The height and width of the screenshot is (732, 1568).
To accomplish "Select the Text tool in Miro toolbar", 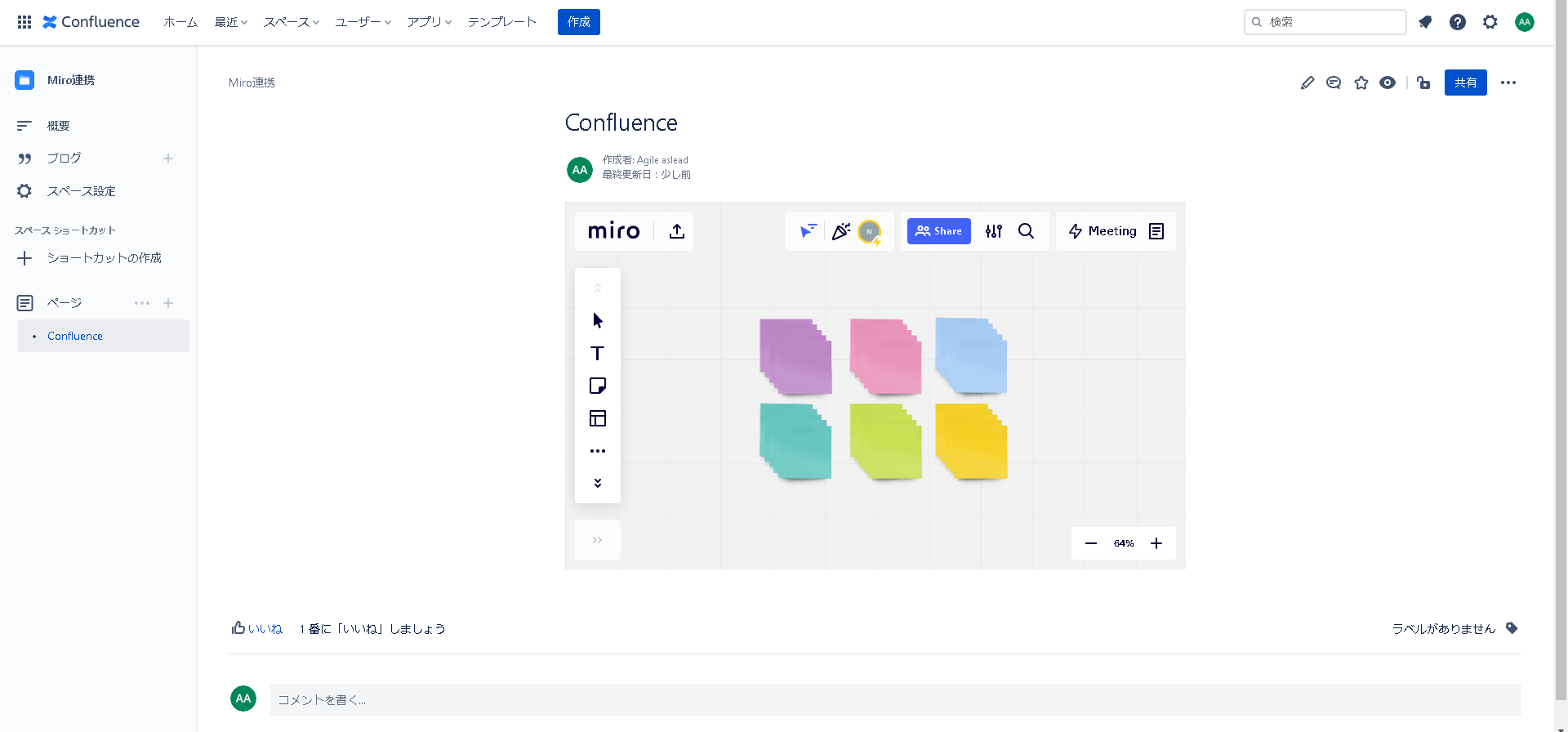I will point(597,353).
